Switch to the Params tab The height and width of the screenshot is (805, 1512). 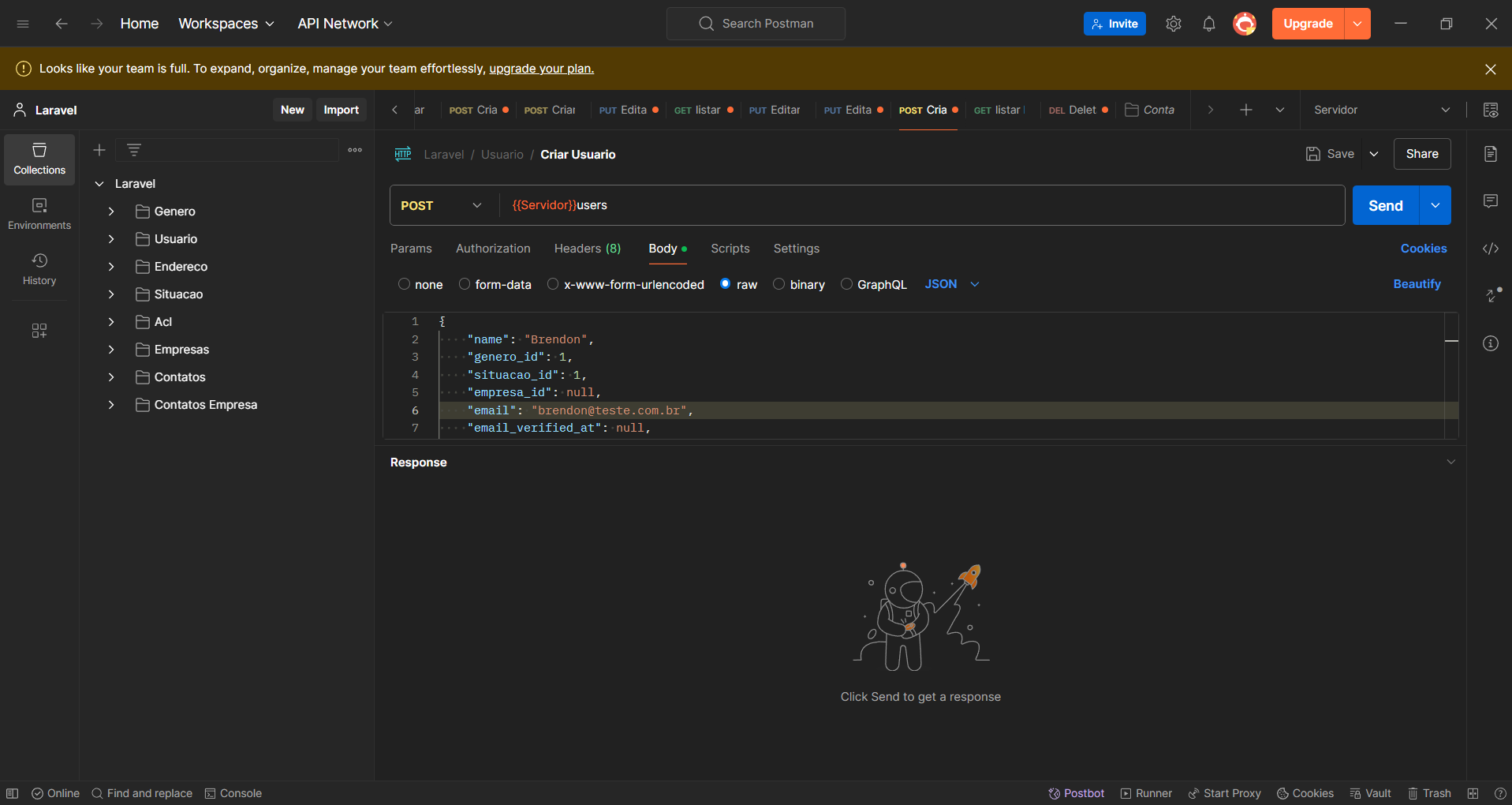pyautogui.click(x=411, y=249)
